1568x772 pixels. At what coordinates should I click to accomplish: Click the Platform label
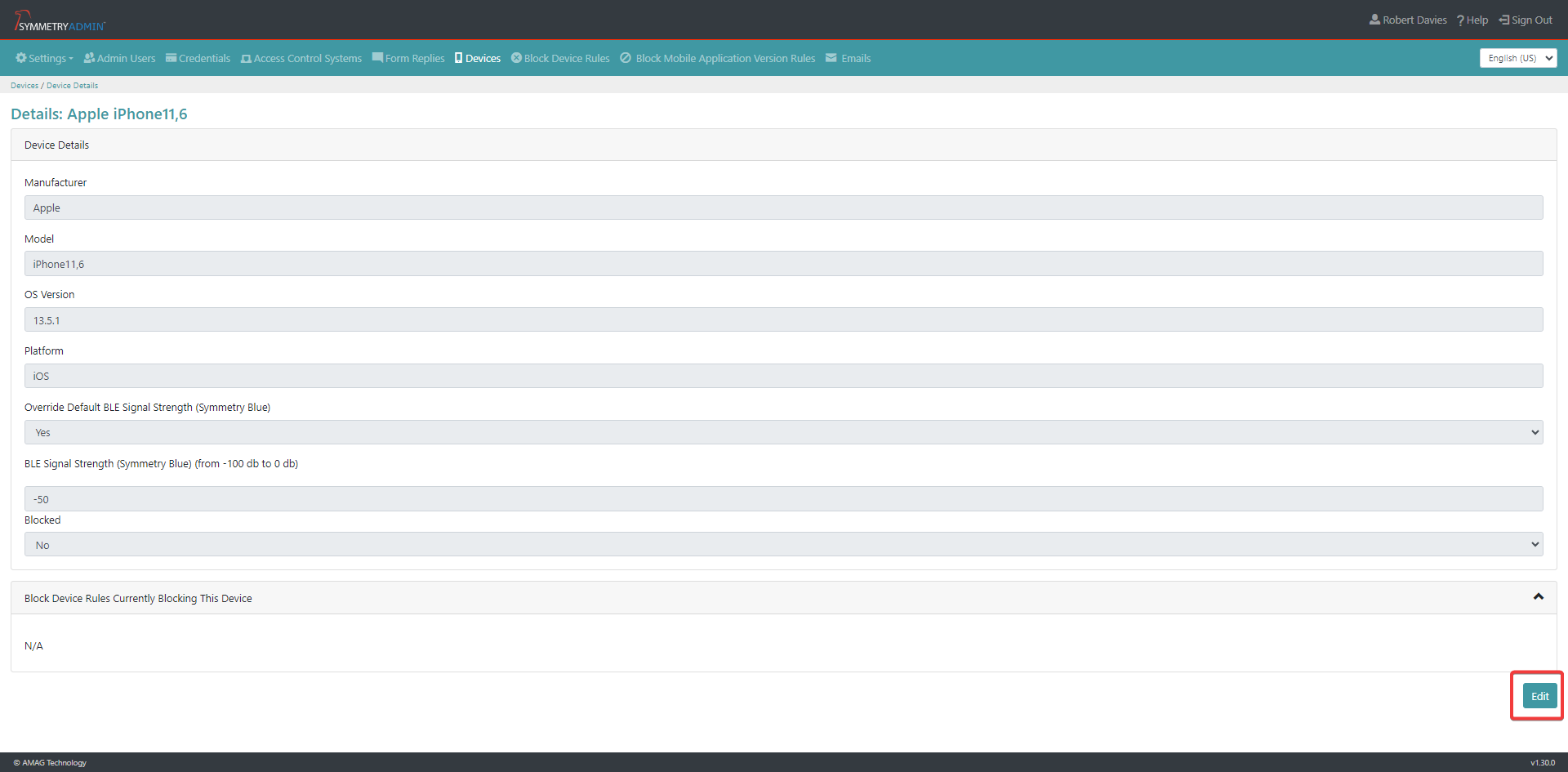tap(44, 350)
